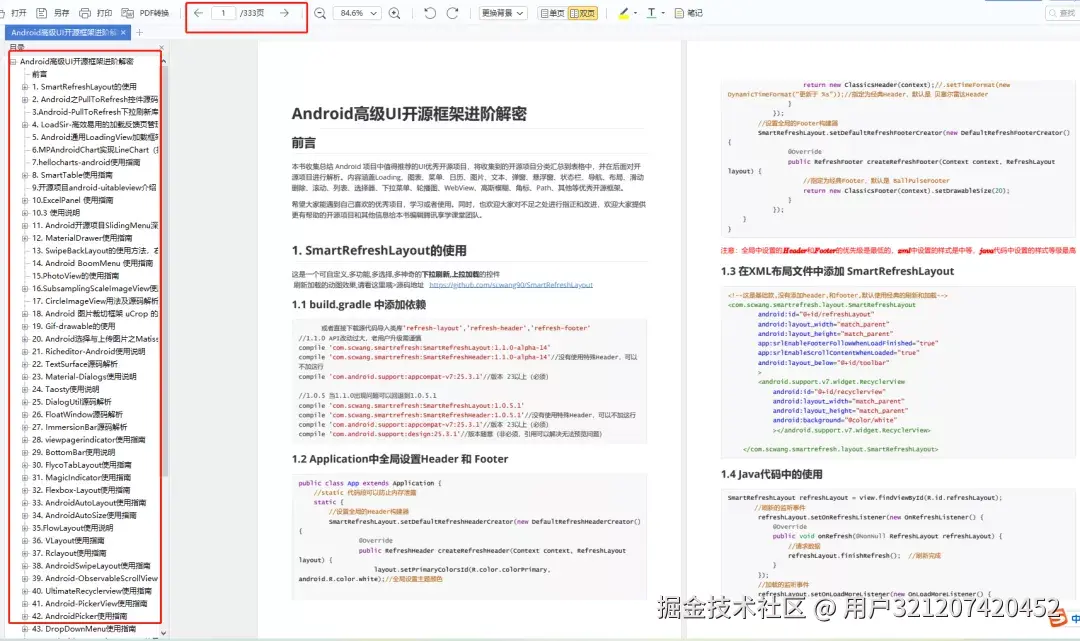Image resolution: width=1080 pixels, height=641 pixels.
Task: Select the text underline T tool
Action: [651, 13]
